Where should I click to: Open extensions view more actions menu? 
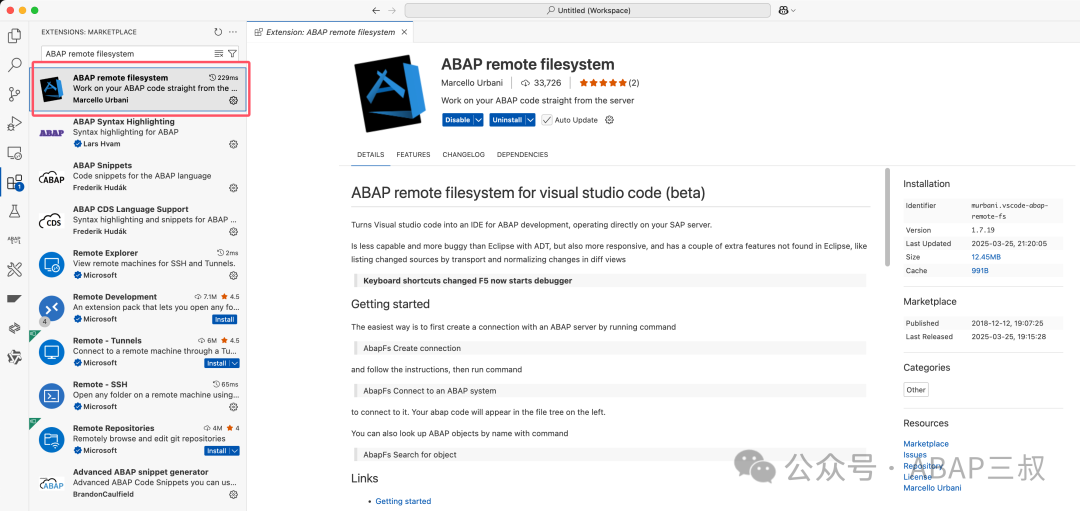tap(233, 32)
